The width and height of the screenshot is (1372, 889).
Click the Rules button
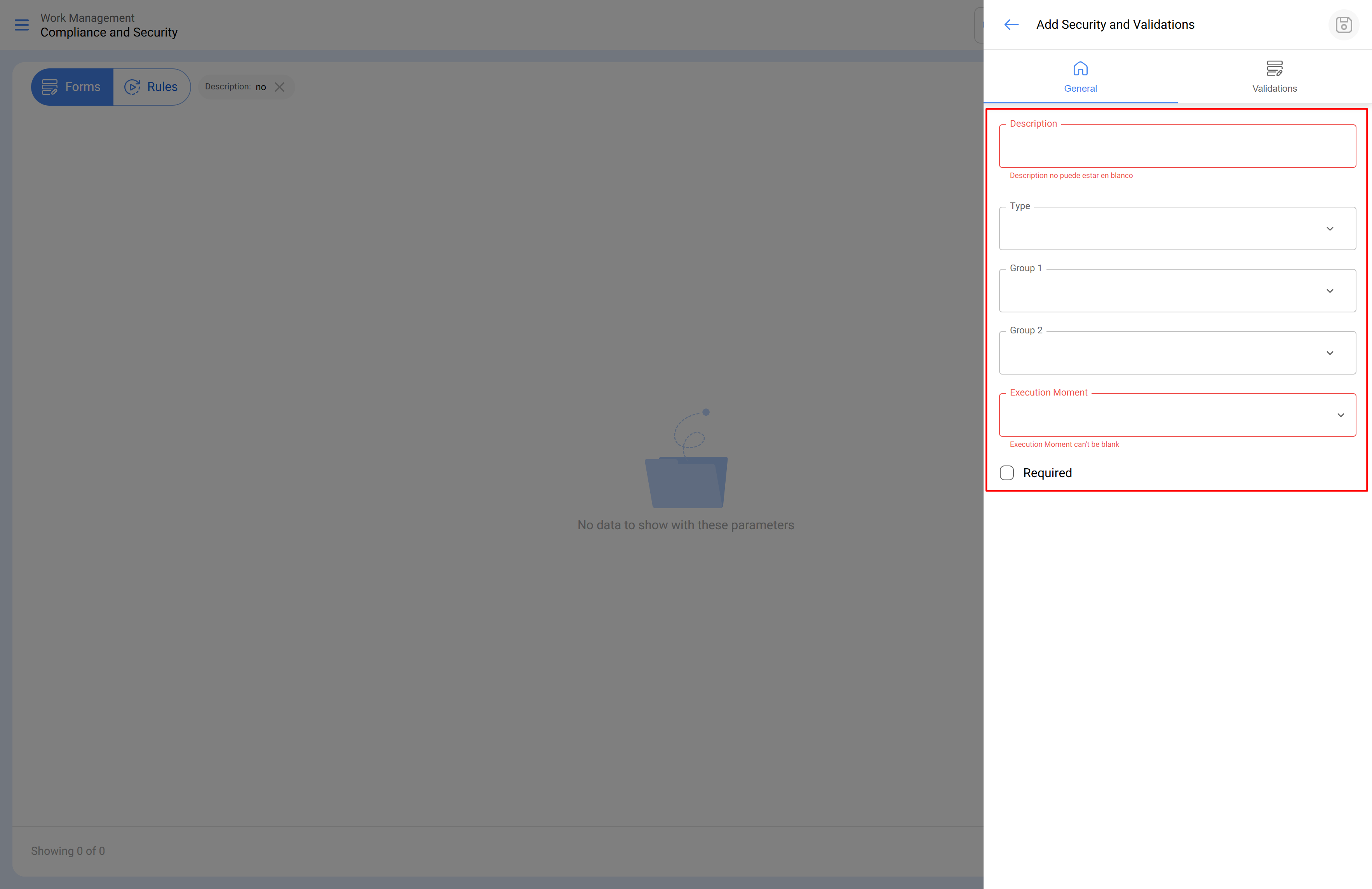[151, 87]
